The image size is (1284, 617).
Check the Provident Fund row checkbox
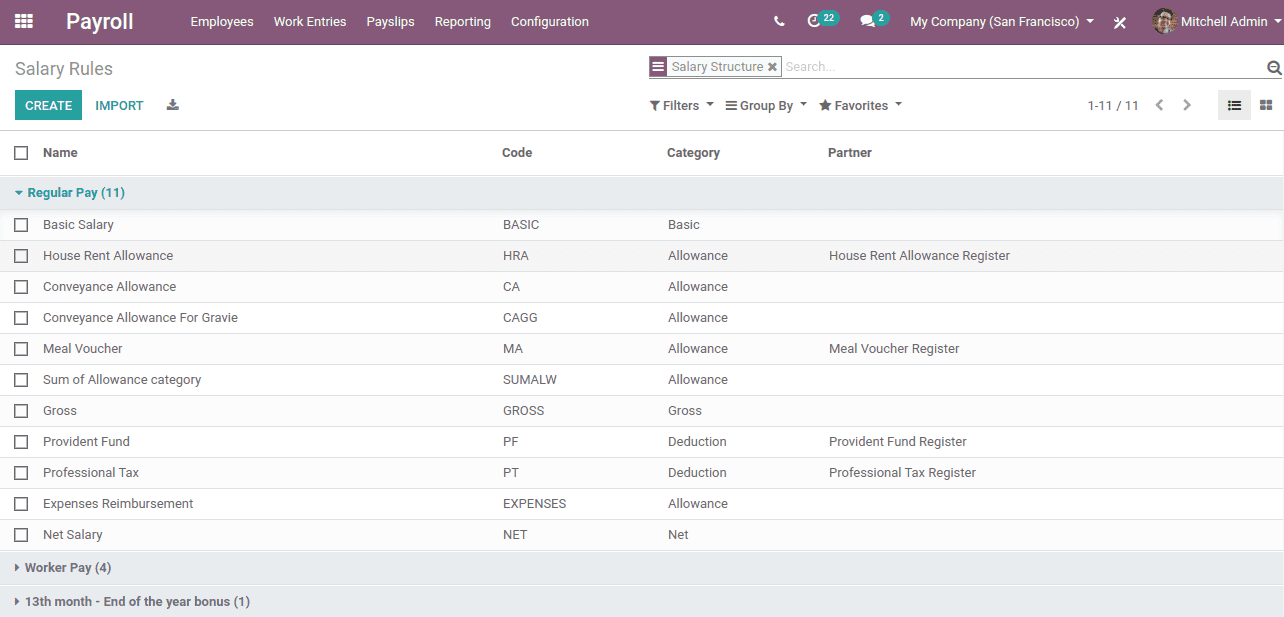click(21, 442)
